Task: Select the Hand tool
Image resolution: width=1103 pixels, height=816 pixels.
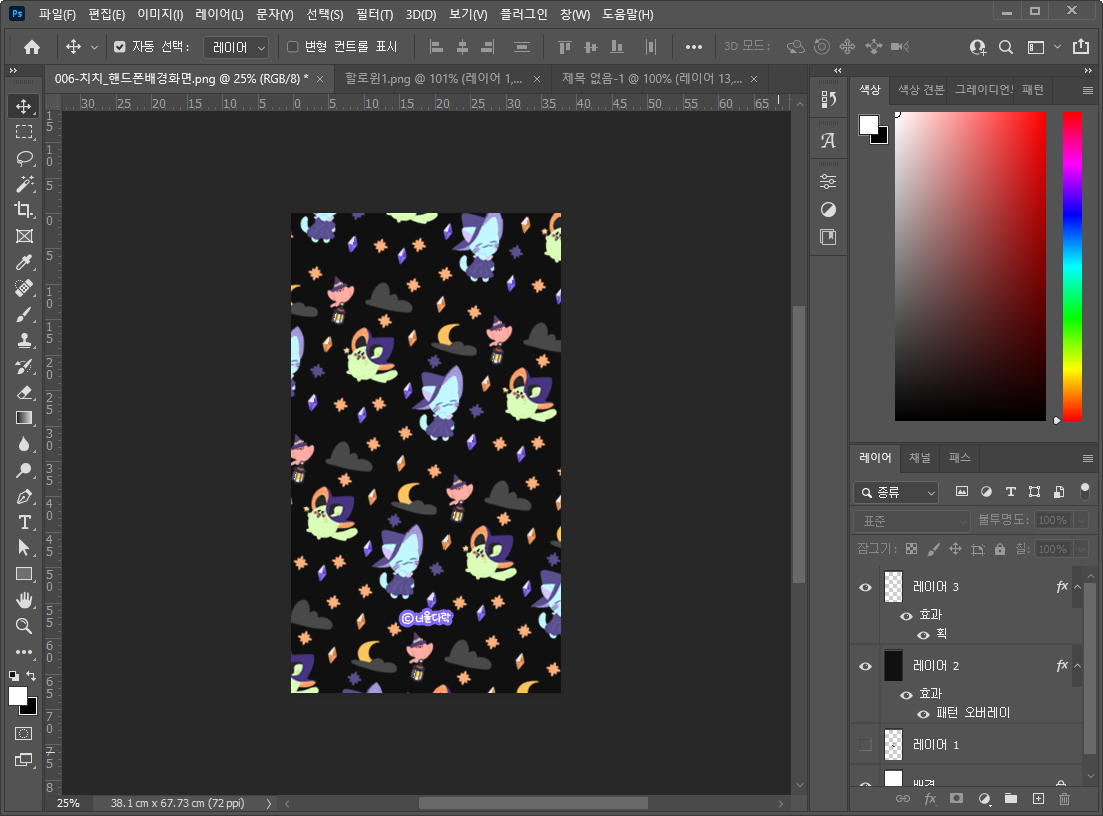Action: click(x=24, y=600)
